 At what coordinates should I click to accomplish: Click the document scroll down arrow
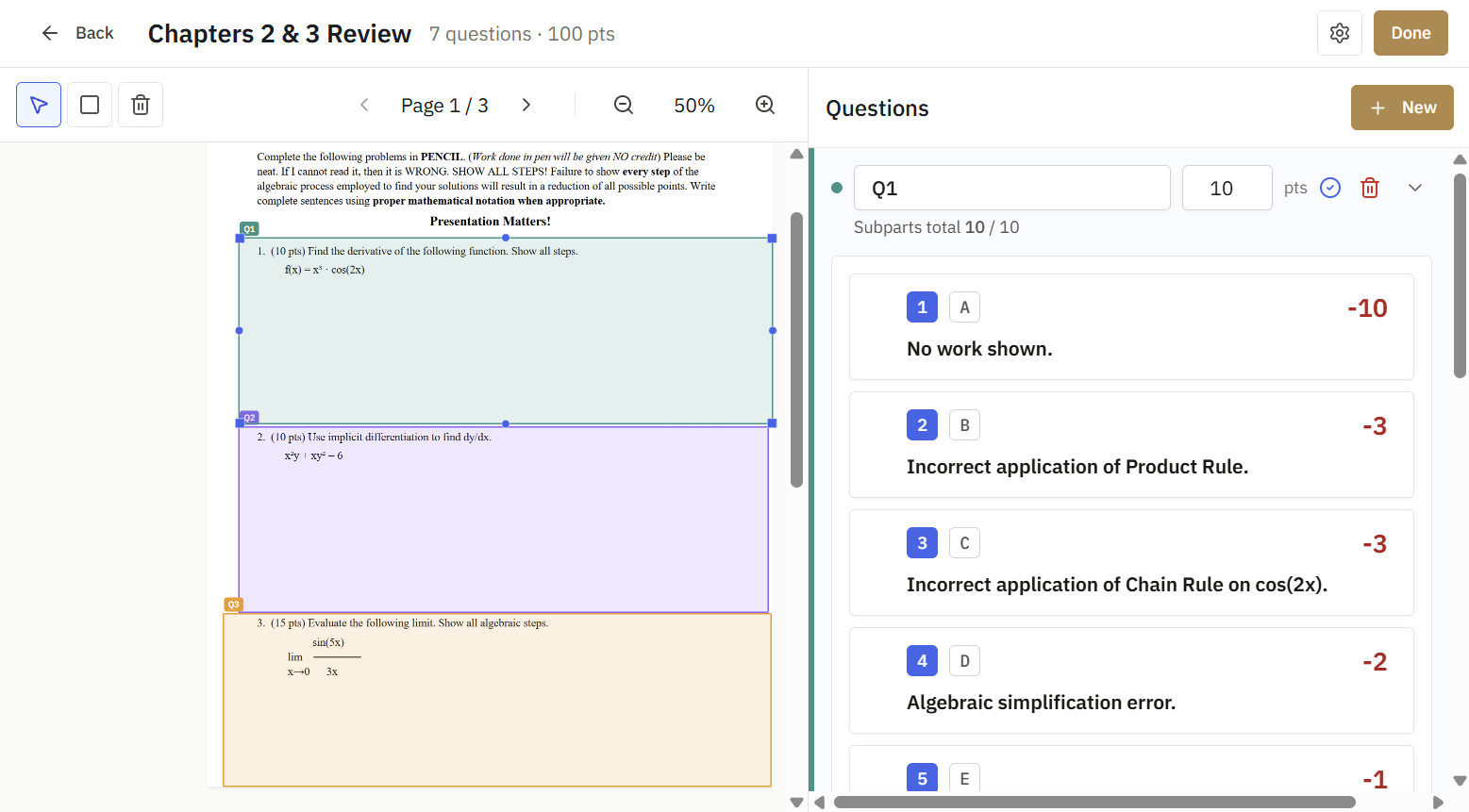tap(796, 803)
